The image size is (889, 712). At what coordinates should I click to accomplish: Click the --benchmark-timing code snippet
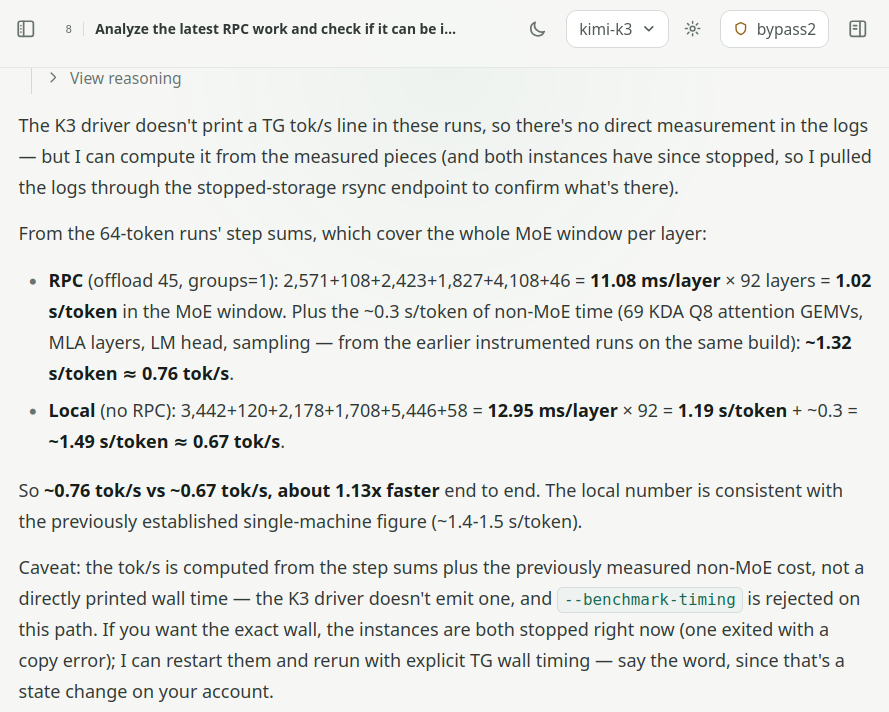(650, 600)
